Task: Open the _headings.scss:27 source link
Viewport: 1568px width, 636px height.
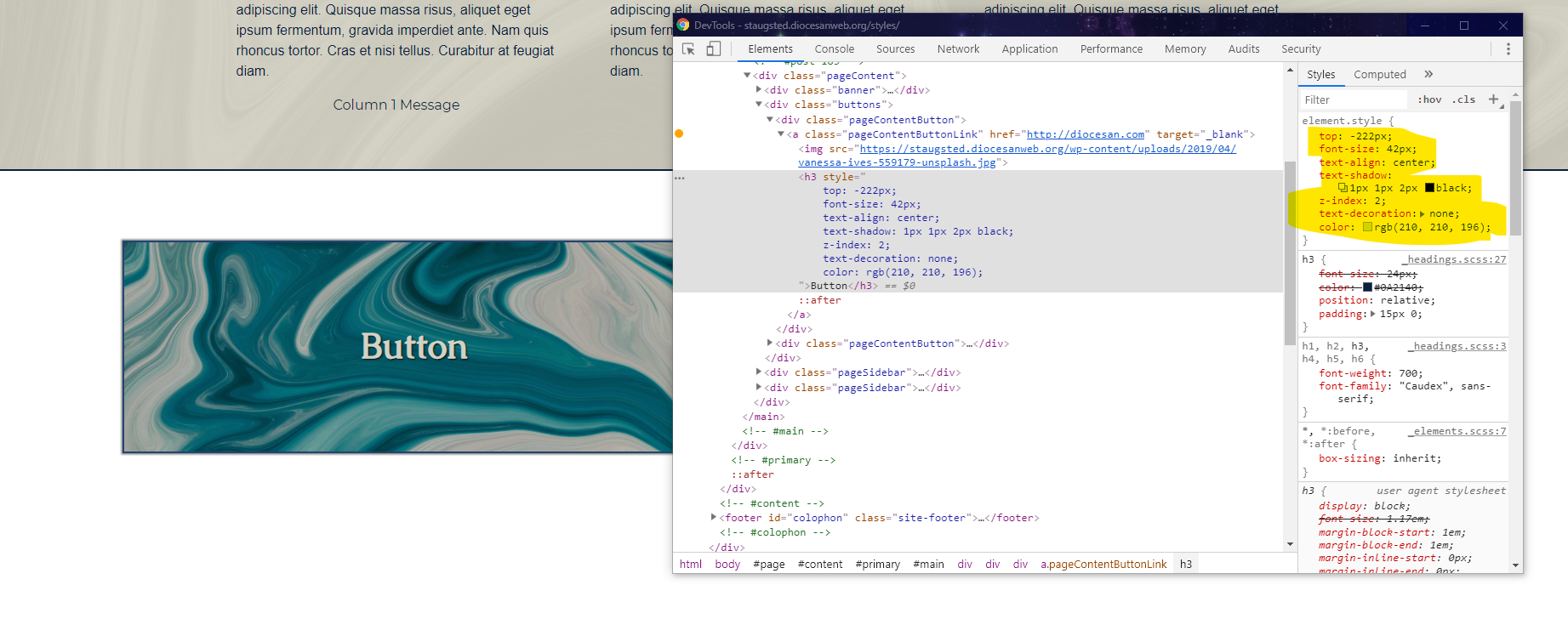Action: tap(1455, 259)
